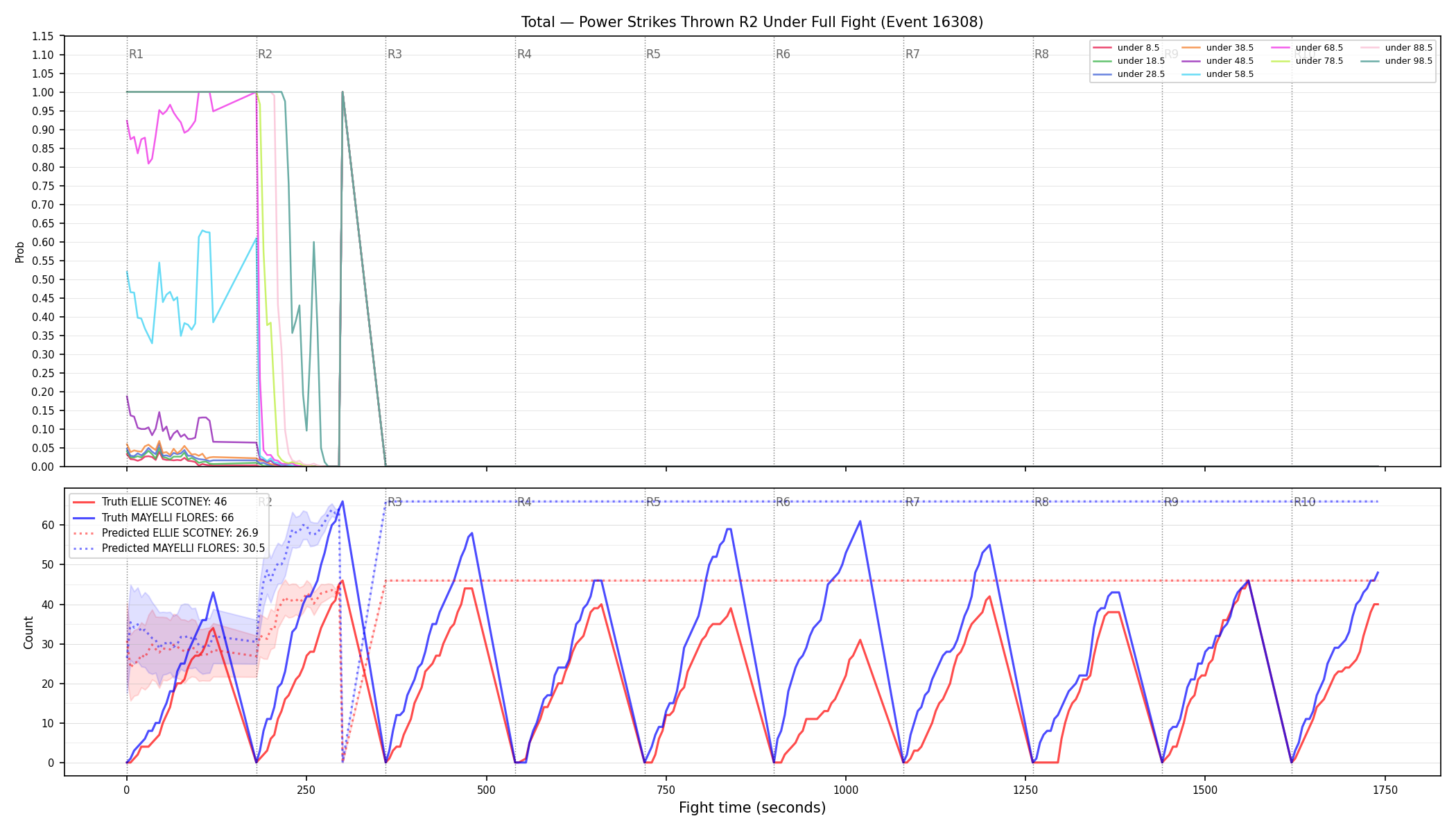Screen dimensions: 1456x832
Task: Click the R3 label in the Prob chart
Action: tap(395, 54)
